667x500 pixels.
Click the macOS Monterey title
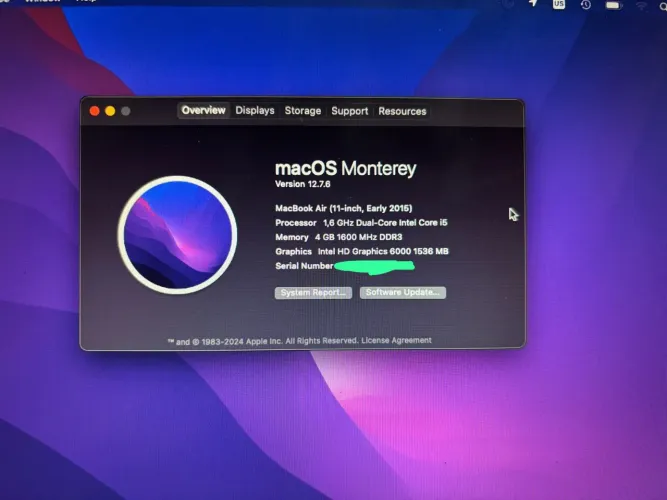(345, 169)
